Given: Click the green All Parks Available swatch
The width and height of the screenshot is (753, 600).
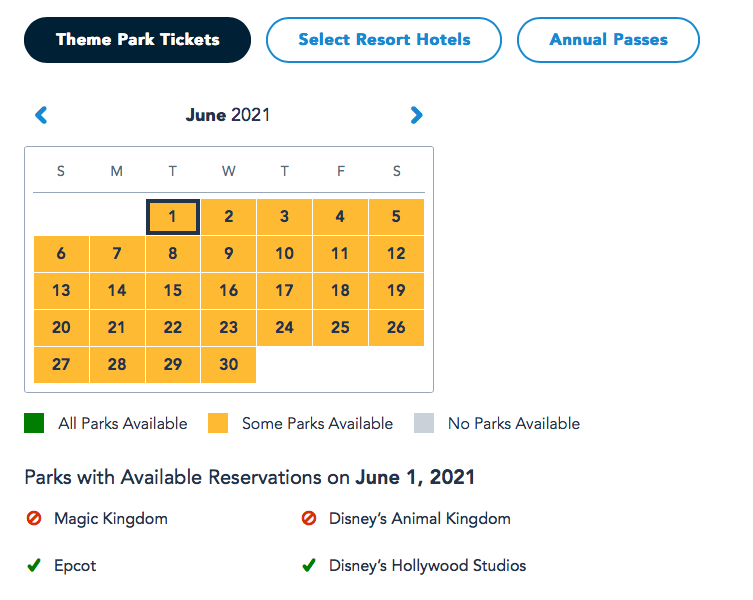Looking at the screenshot, I should tap(35, 424).
